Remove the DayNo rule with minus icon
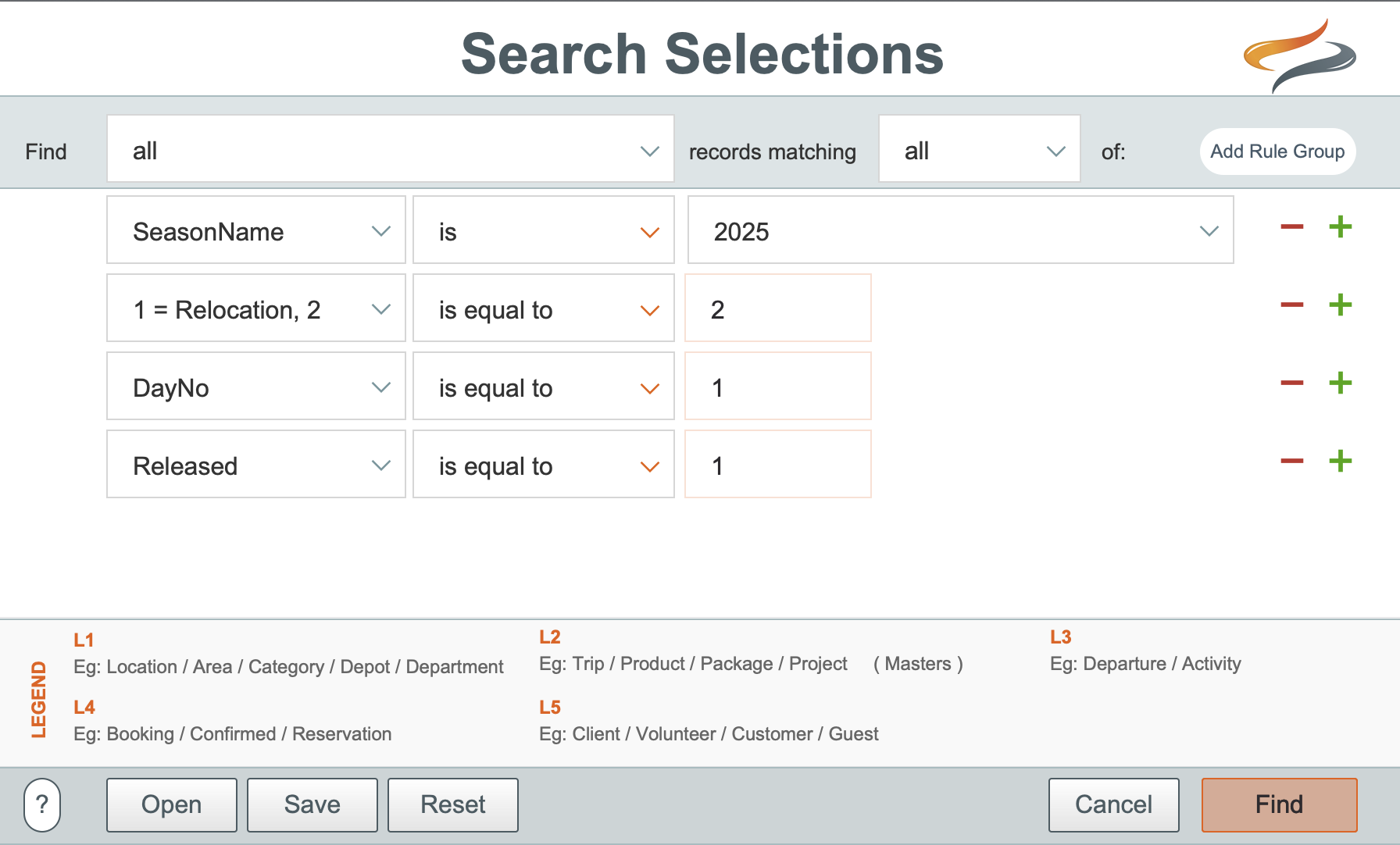Image resolution: width=1400 pixels, height=845 pixels. coord(1292,383)
